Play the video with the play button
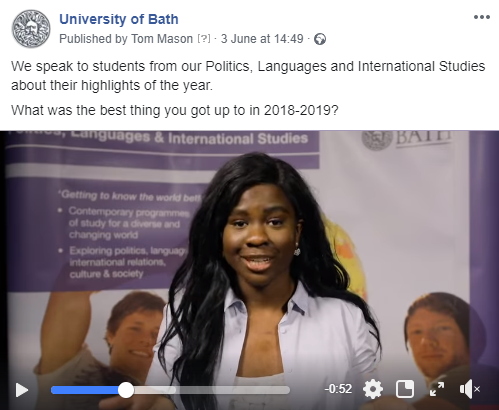Image resolution: width=499 pixels, height=410 pixels. point(22,390)
